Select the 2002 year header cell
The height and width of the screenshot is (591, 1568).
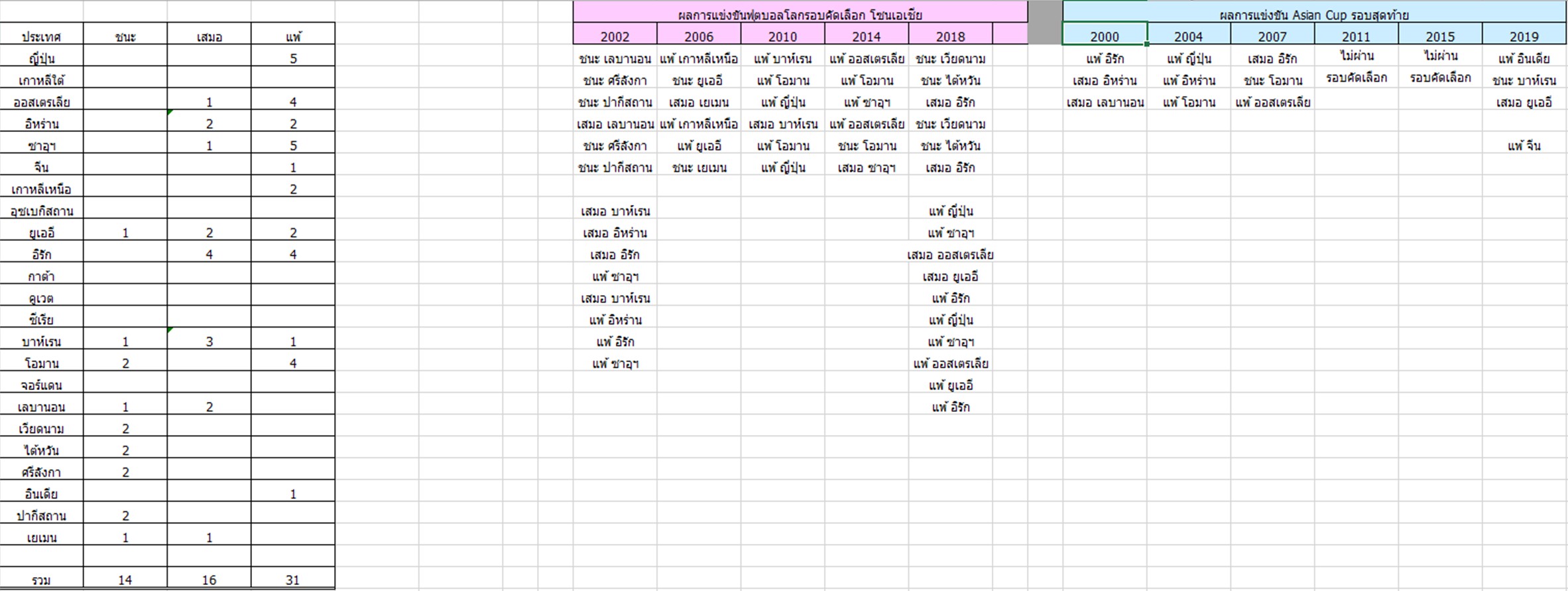click(x=615, y=36)
